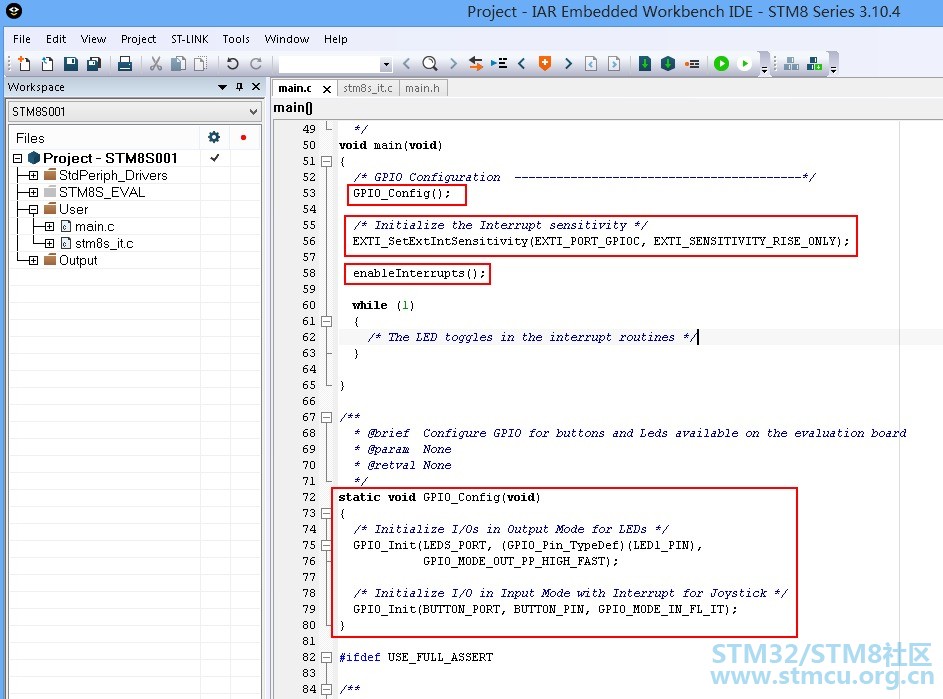Open the search text dropdown

pyautogui.click(x=386, y=64)
